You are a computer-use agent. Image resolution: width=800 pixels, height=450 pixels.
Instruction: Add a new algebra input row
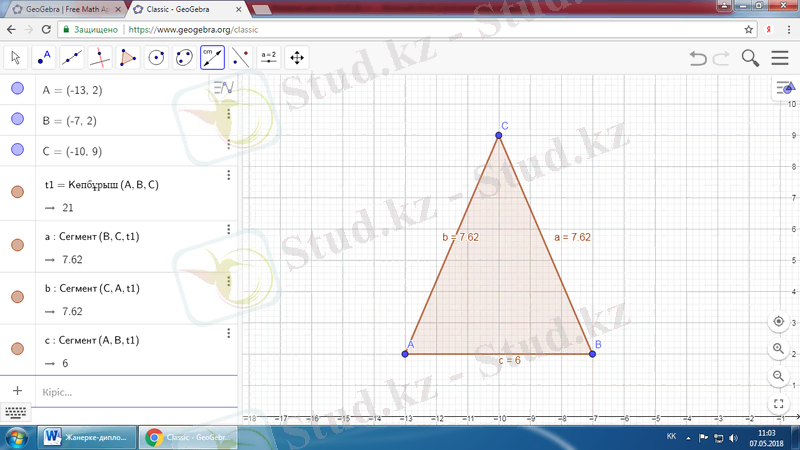tap(17, 391)
